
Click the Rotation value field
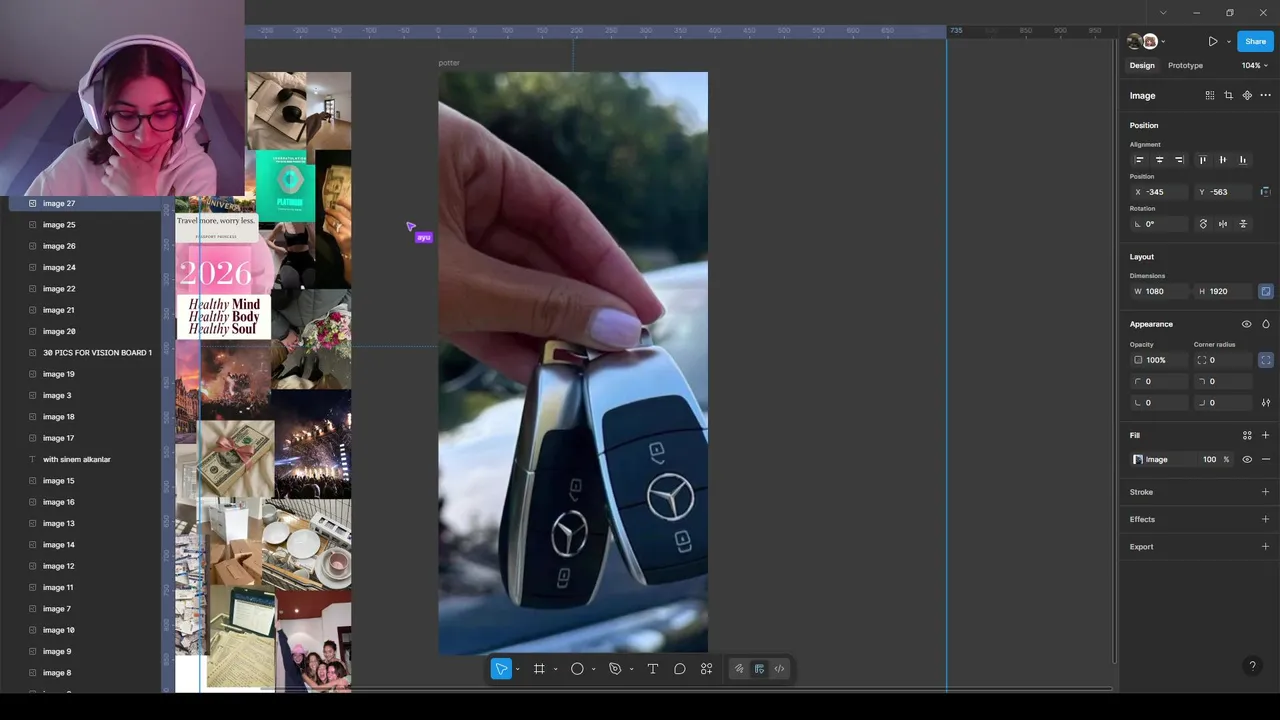(x=1159, y=224)
